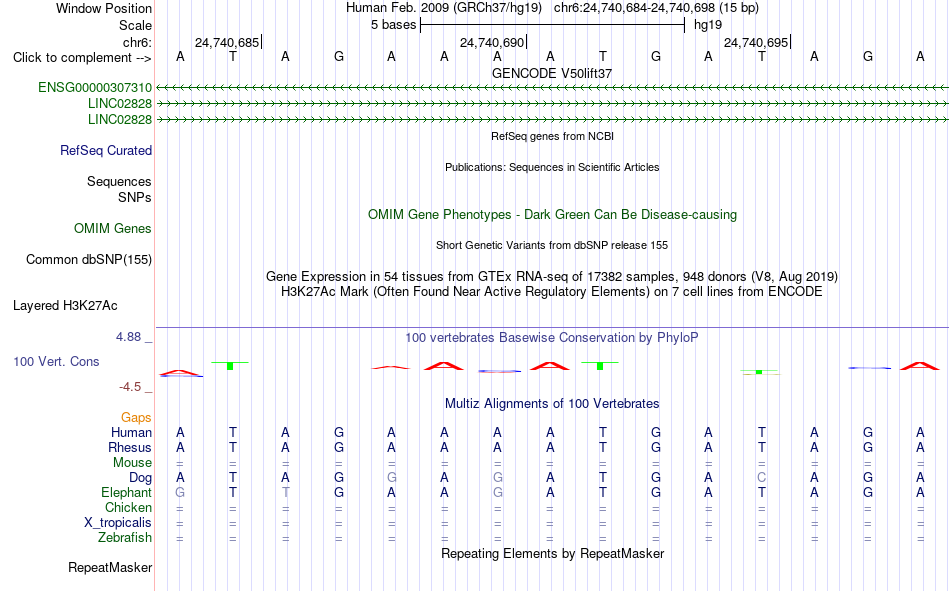Click 'RefSeq genes from NCBI' track title
The width and height of the screenshot is (950, 591).
[x=552, y=136]
